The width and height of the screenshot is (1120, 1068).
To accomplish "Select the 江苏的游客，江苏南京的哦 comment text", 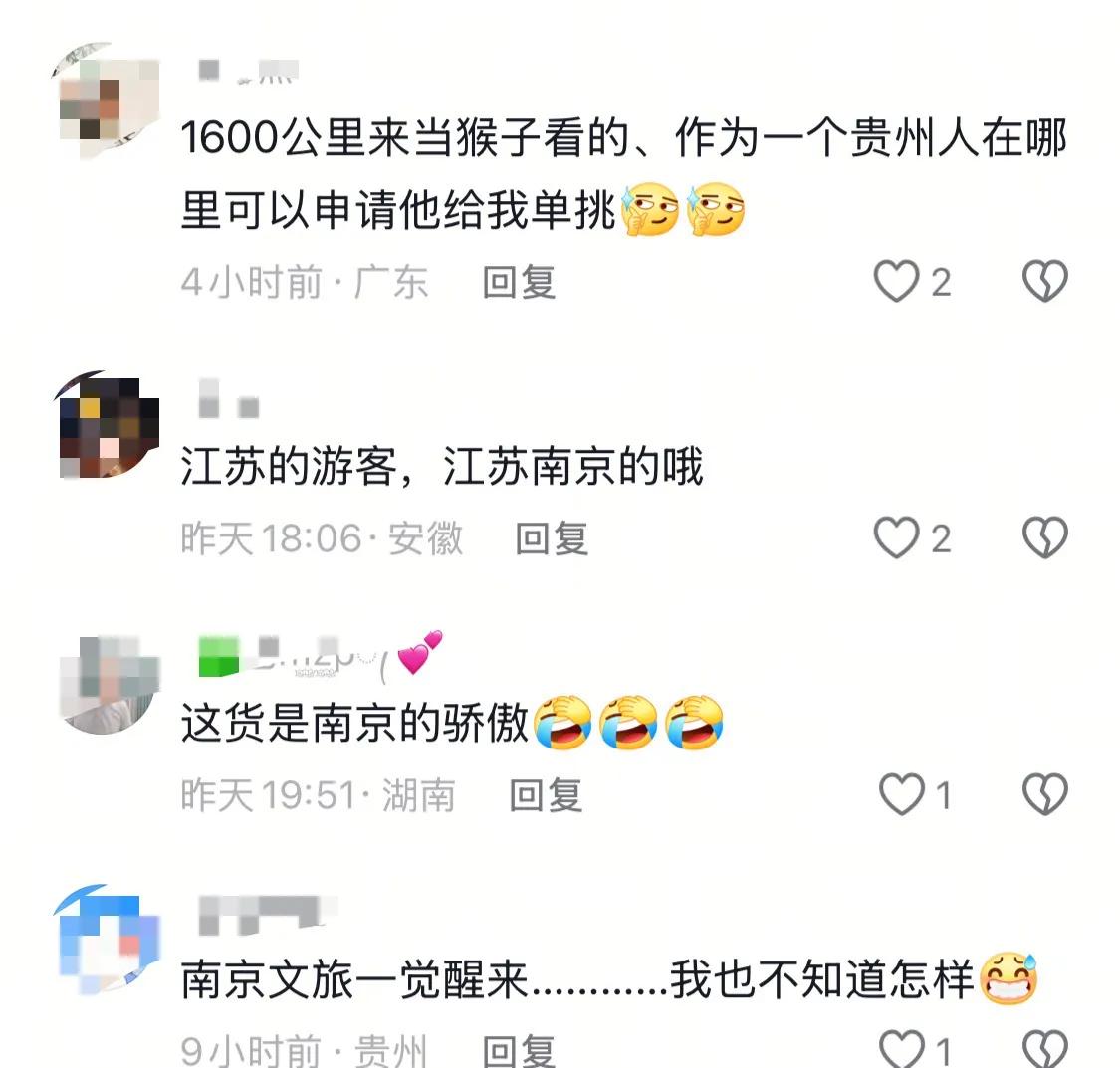I will point(442,466).
